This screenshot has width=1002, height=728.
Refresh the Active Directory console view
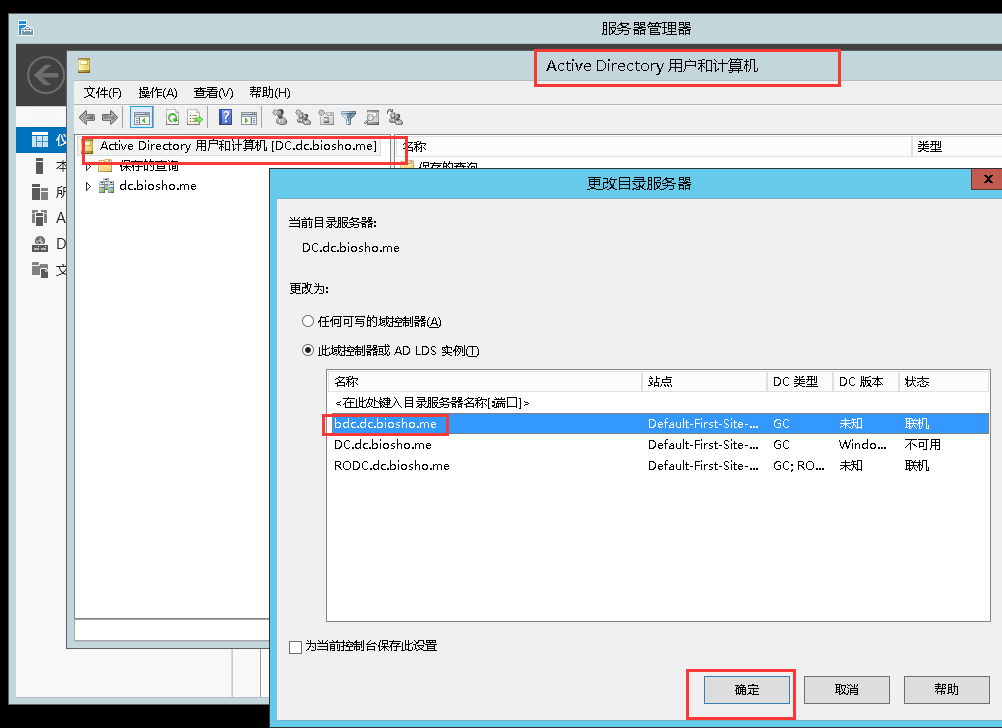[173, 118]
